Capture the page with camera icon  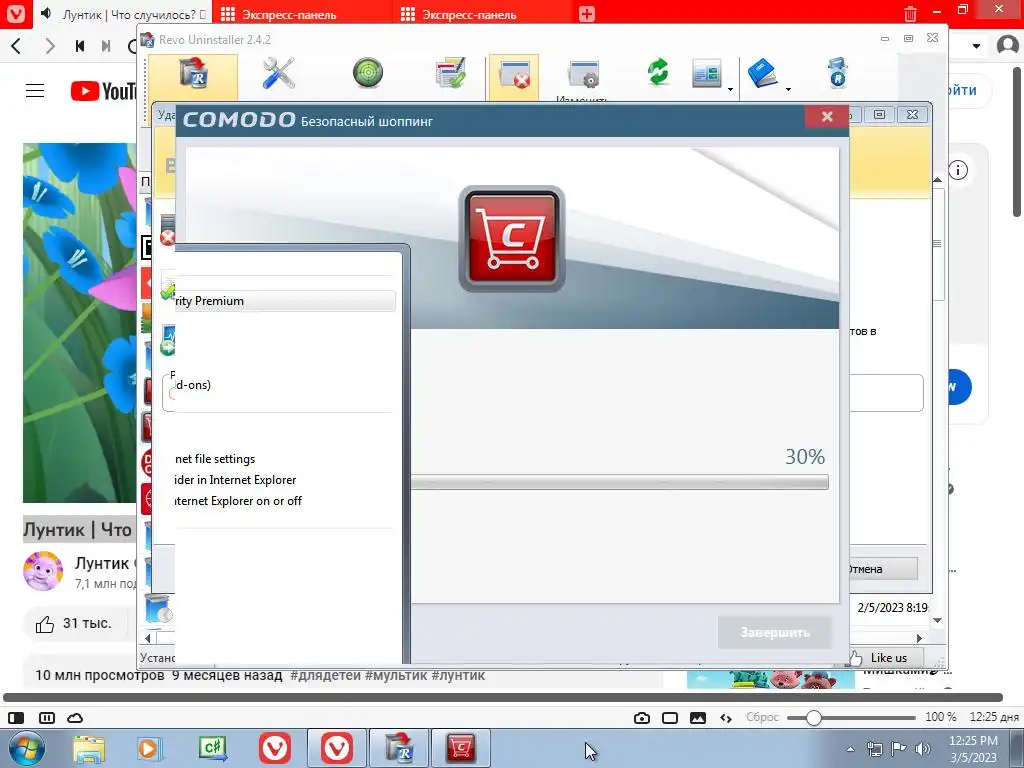(641, 718)
